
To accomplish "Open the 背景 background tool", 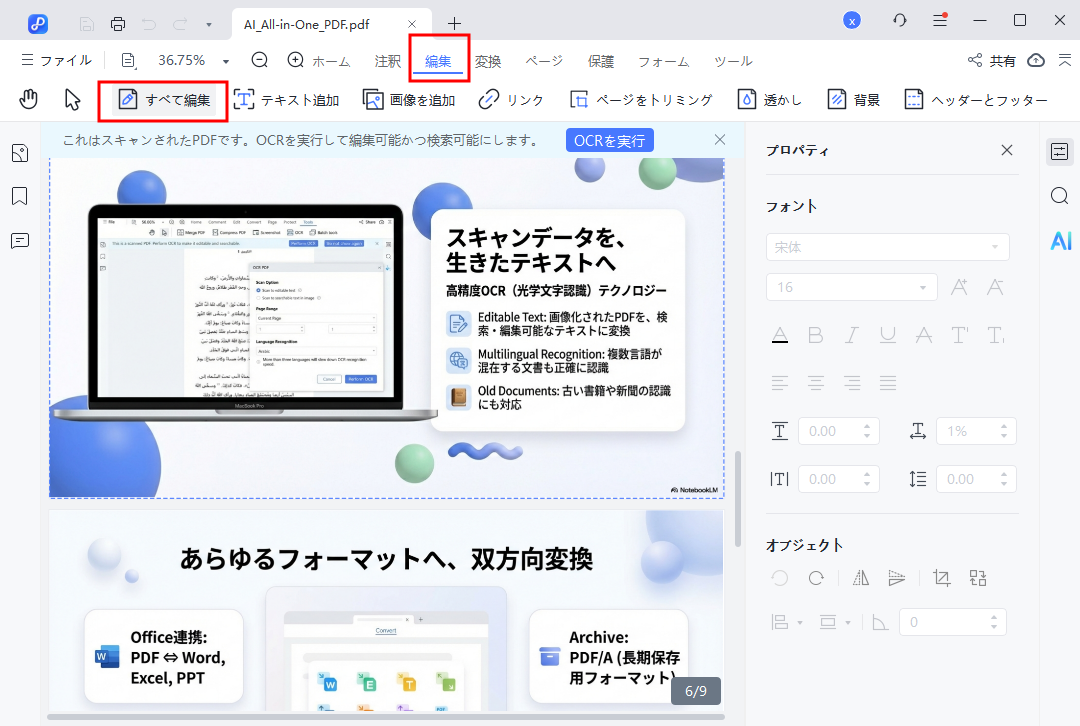I will coord(855,99).
